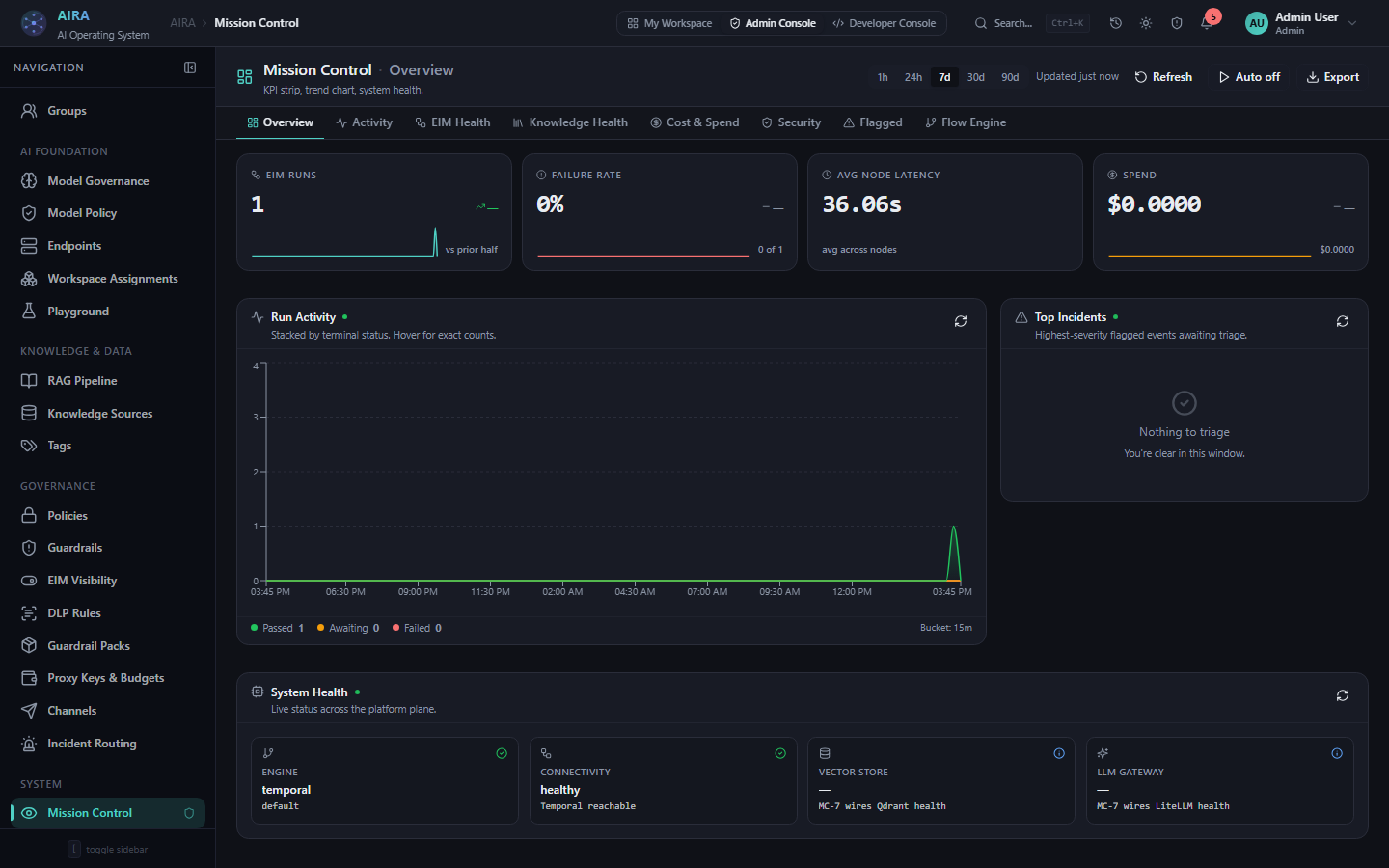
Task: Open the Security tab
Action: (x=791, y=122)
